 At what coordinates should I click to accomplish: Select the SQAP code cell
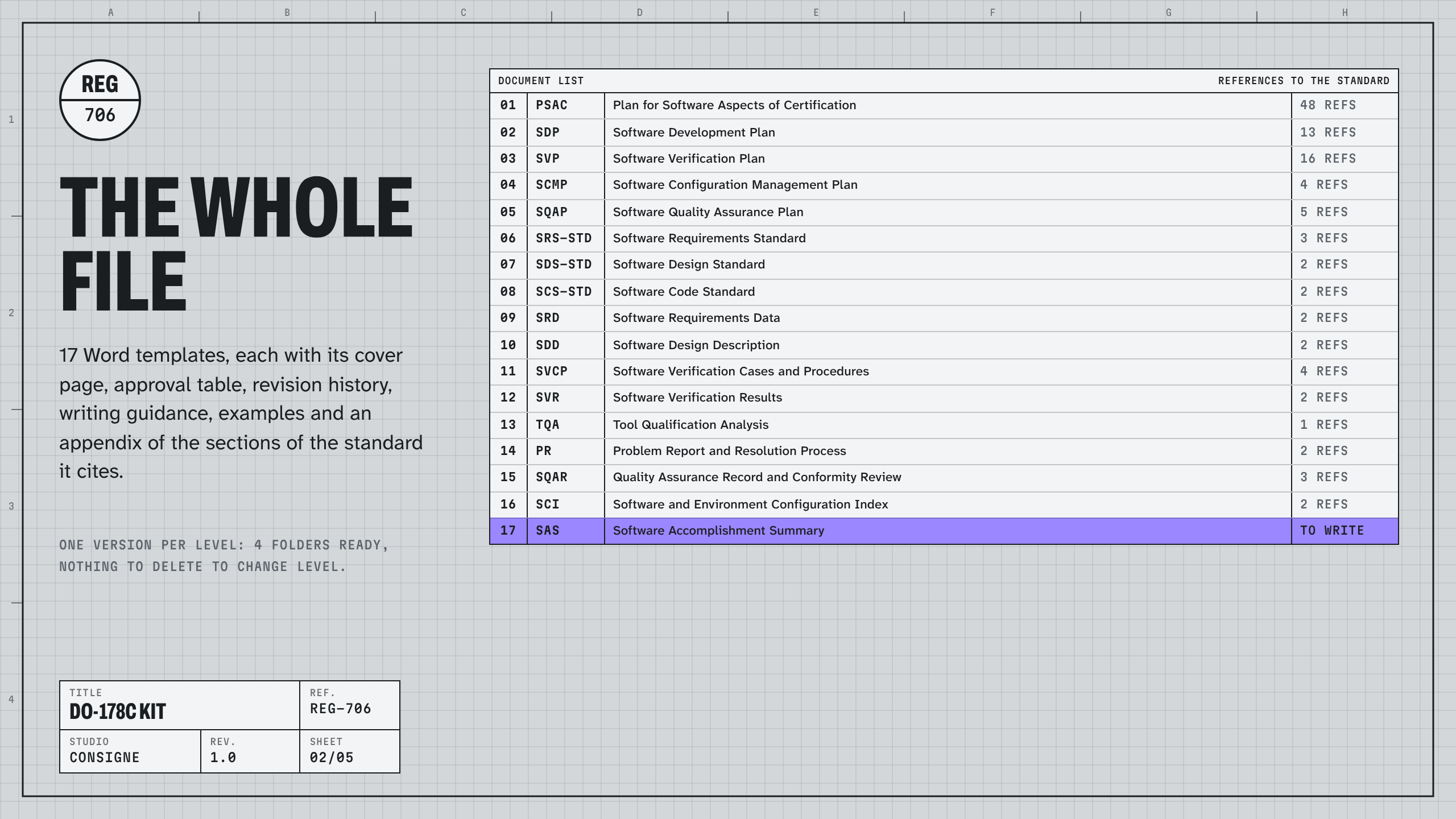[566, 213]
